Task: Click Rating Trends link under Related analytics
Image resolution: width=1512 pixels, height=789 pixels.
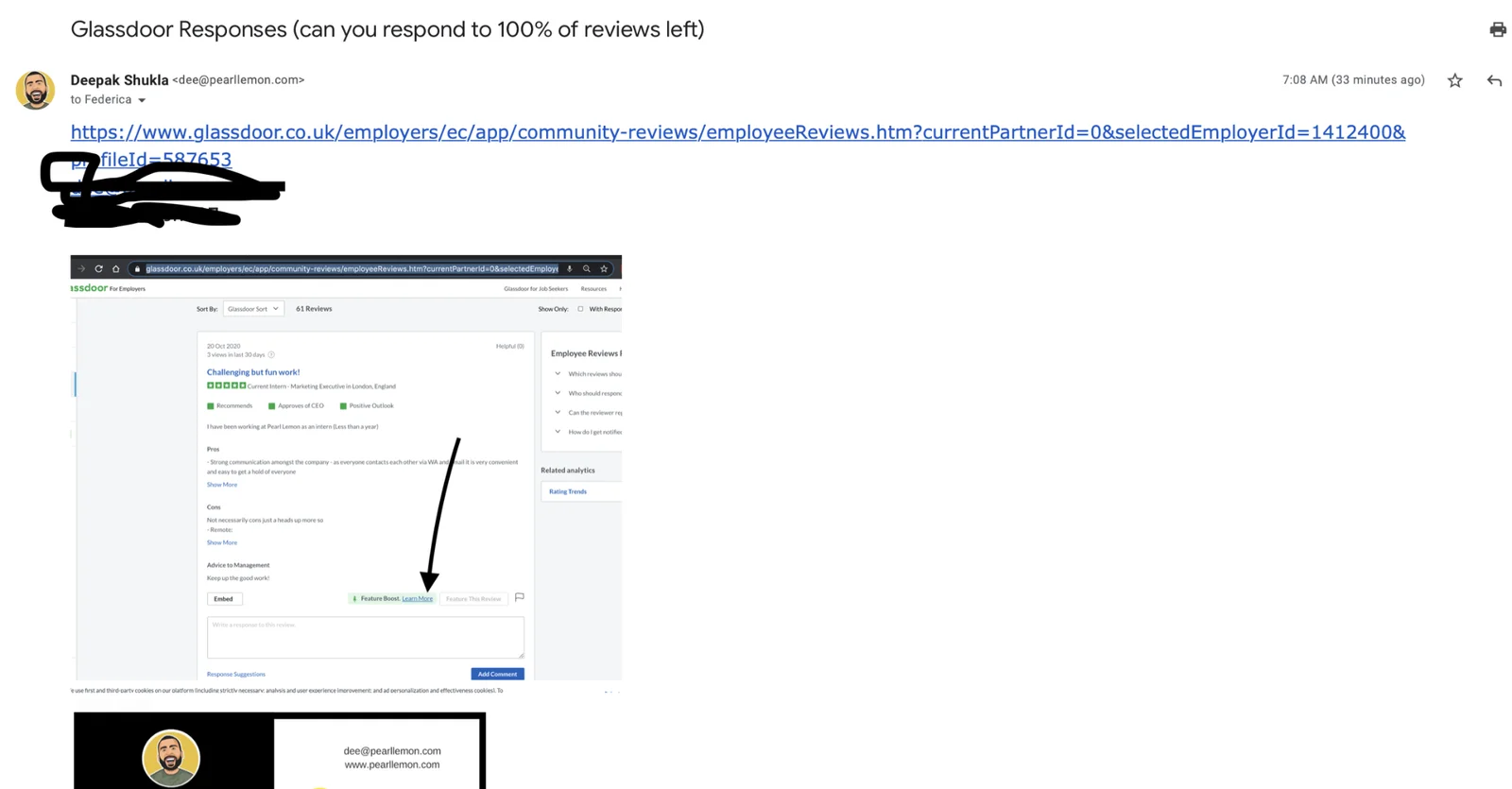Action: tap(568, 491)
